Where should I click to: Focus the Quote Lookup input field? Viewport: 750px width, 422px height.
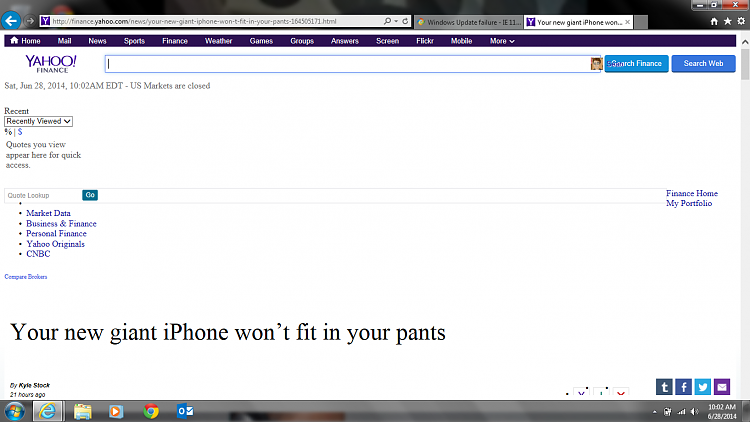point(43,195)
